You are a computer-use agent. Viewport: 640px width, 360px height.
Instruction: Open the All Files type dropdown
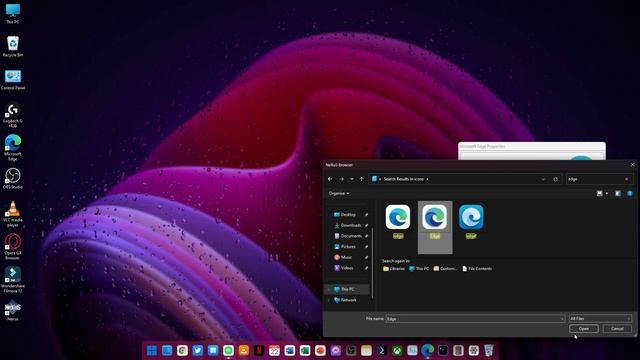pyautogui.click(x=600, y=318)
